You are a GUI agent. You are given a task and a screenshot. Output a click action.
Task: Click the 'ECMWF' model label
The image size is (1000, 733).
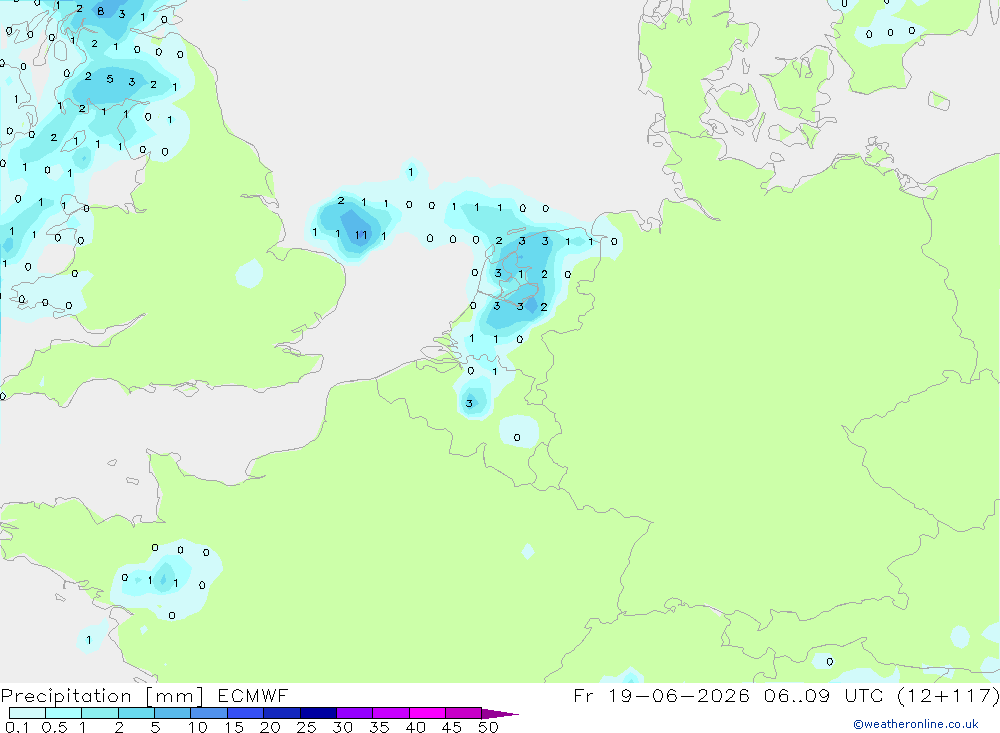253,696
